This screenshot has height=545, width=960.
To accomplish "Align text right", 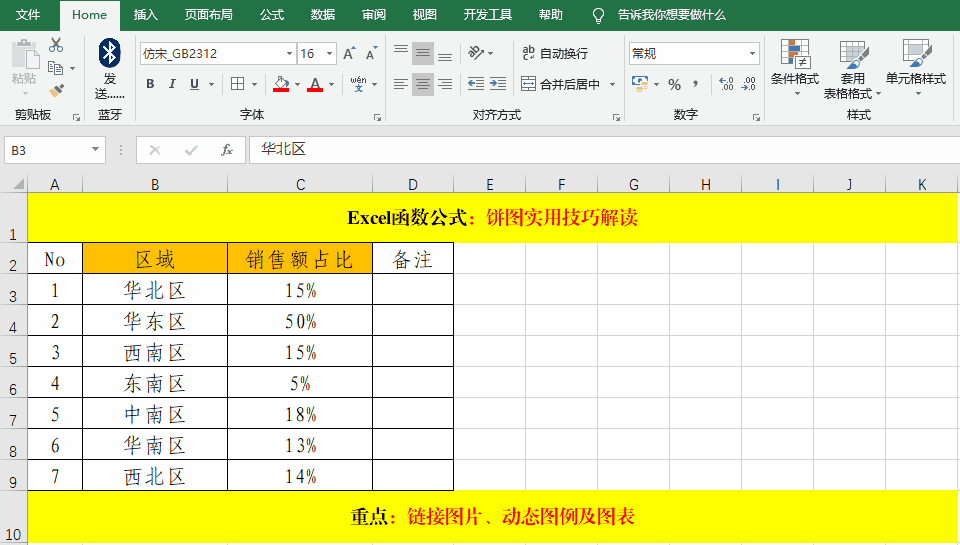I will pos(445,84).
